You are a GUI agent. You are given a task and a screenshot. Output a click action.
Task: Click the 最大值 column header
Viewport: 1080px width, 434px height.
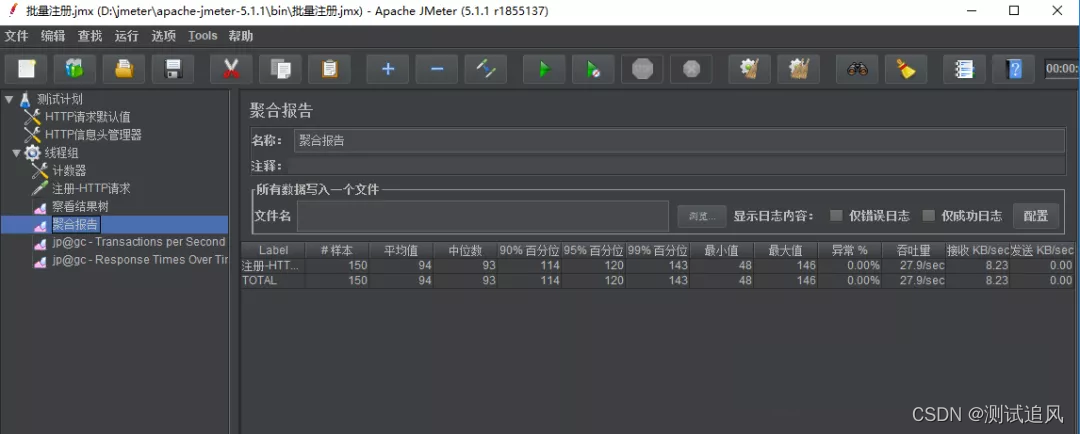click(786, 250)
